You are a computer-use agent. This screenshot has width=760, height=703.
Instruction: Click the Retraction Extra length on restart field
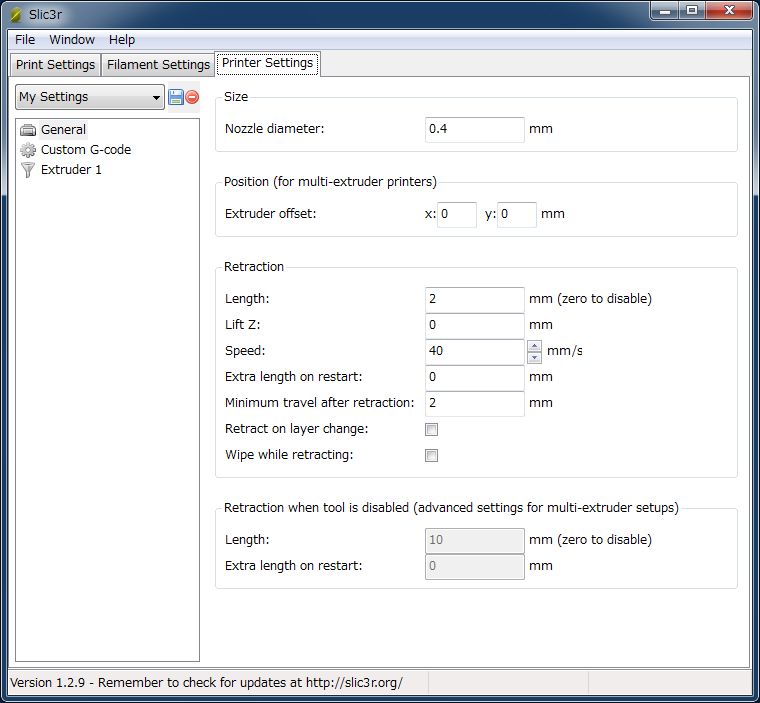[475, 378]
